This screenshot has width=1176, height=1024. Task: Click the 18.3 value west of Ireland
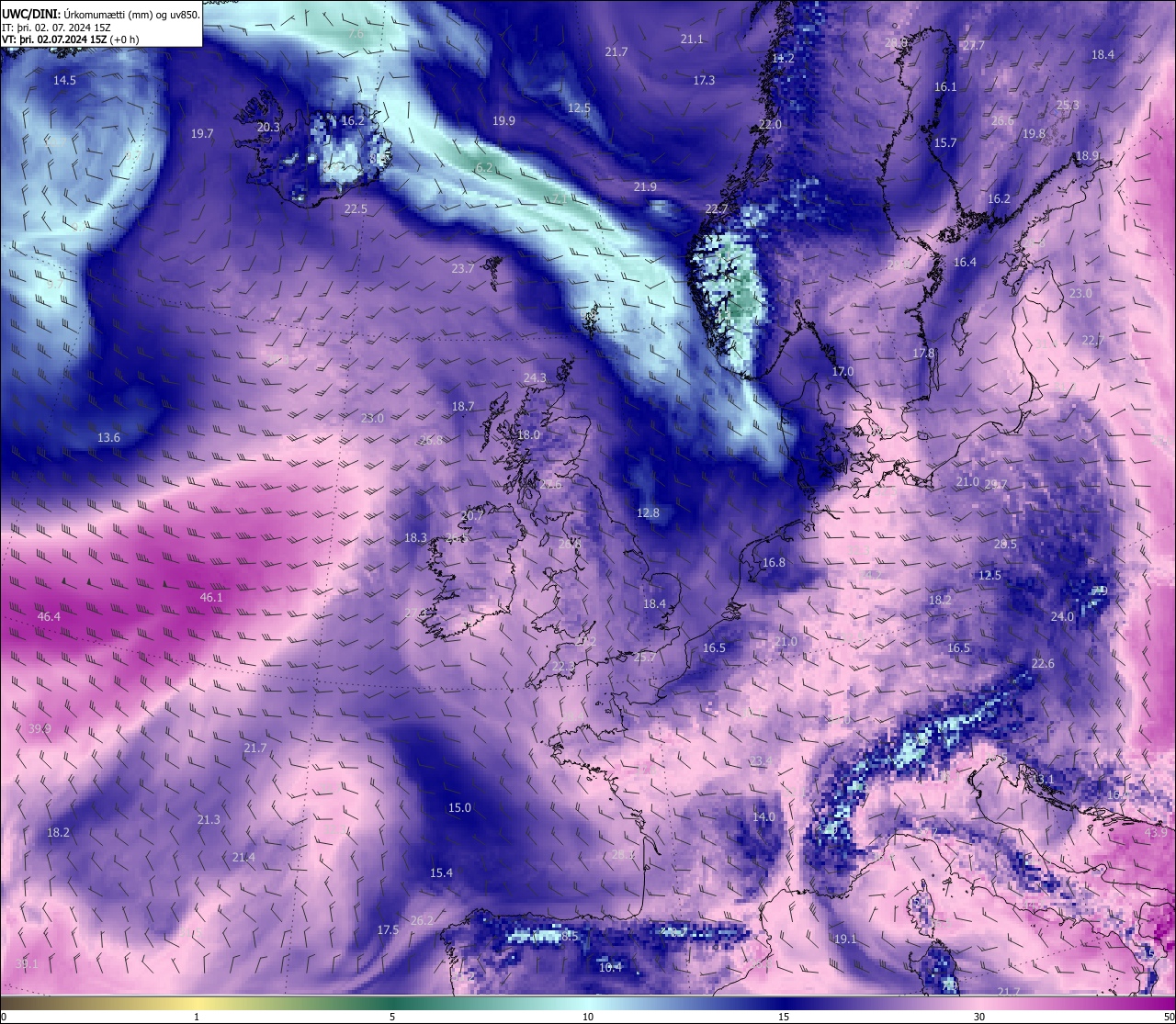[415, 537]
